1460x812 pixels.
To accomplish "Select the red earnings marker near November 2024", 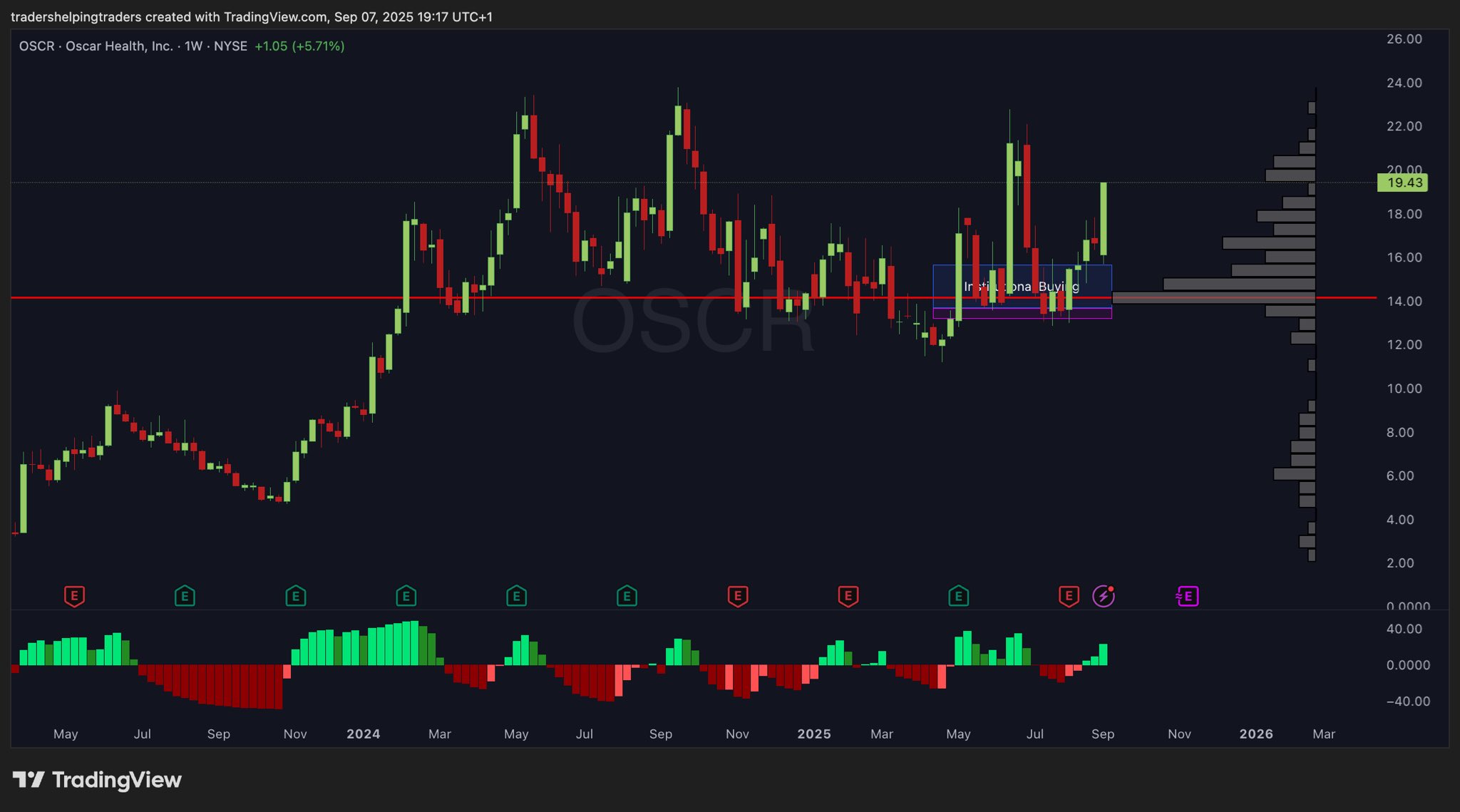I will [x=737, y=596].
